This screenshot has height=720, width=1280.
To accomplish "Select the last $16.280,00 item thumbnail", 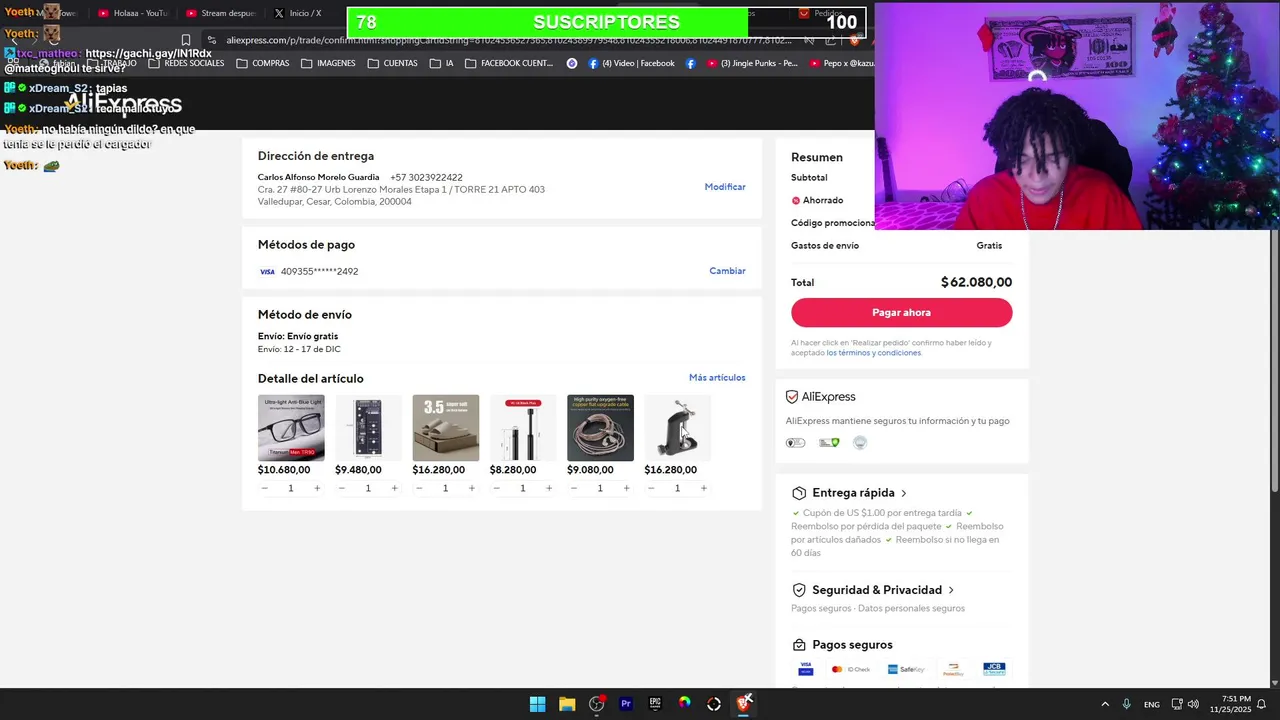I will coord(677,428).
